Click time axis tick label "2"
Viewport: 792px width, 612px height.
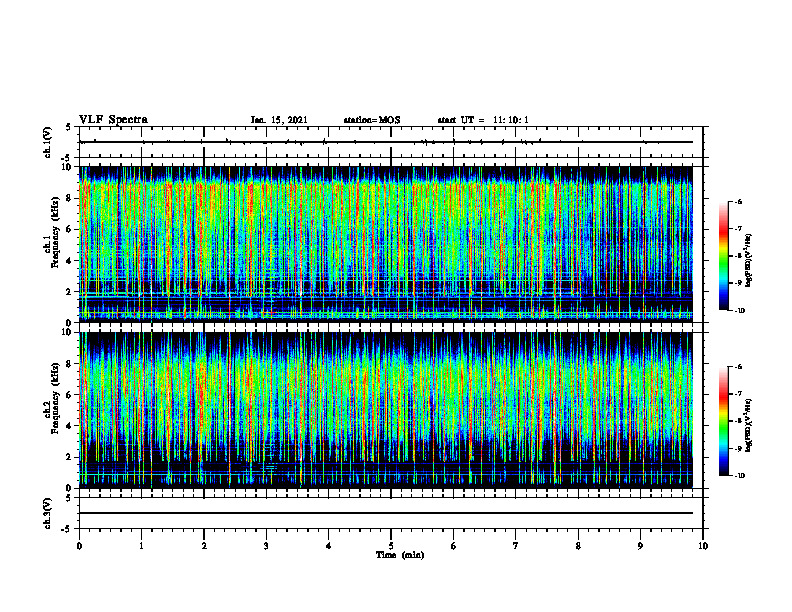(204, 546)
